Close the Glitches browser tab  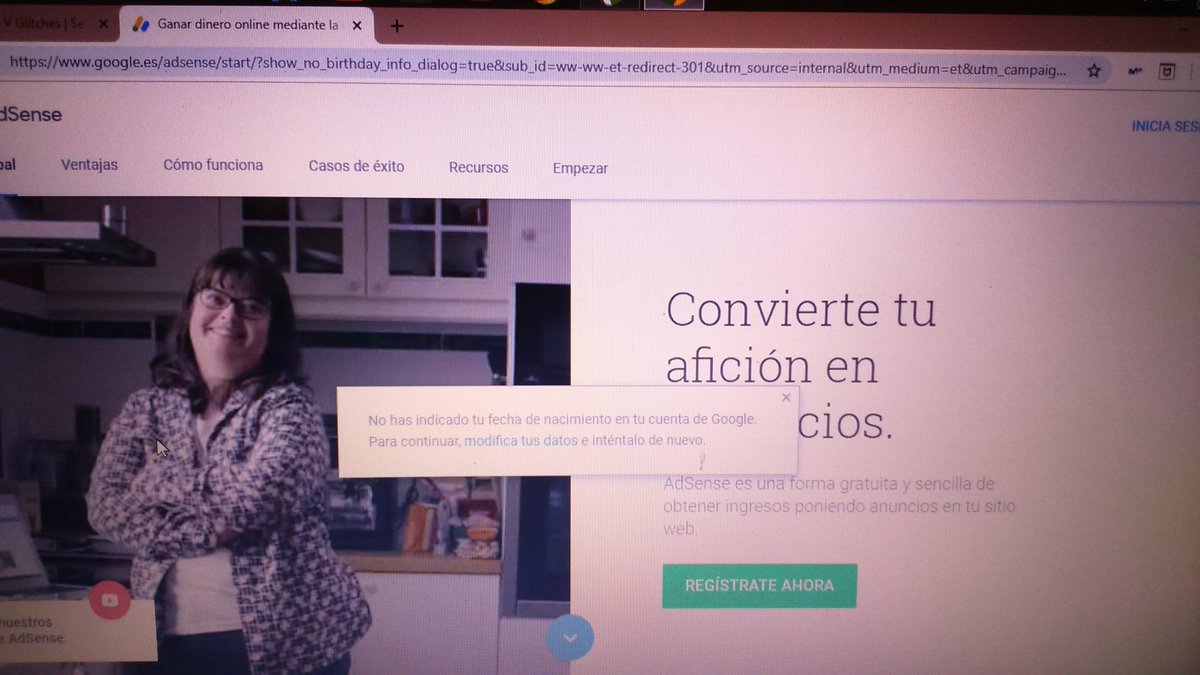101,22
